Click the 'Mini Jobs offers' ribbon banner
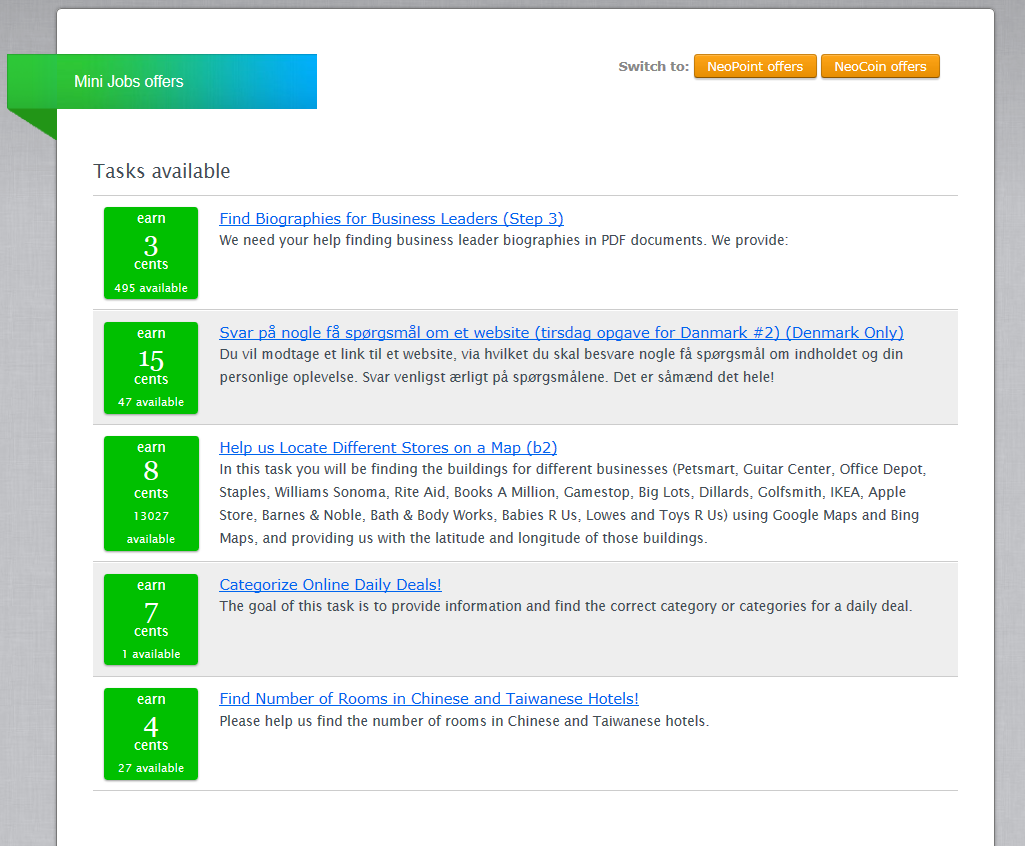 pyautogui.click(x=162, y=82)
